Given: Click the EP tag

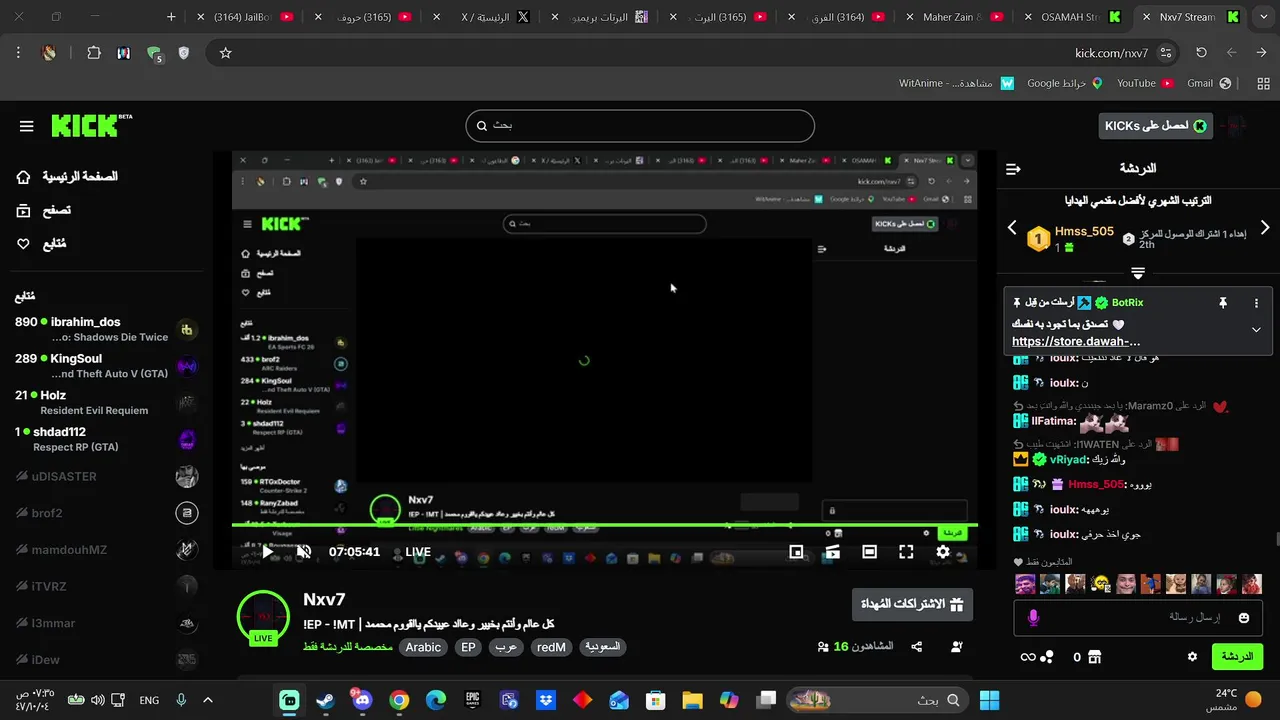Looking at the screenshot, I should click(468, 647).
